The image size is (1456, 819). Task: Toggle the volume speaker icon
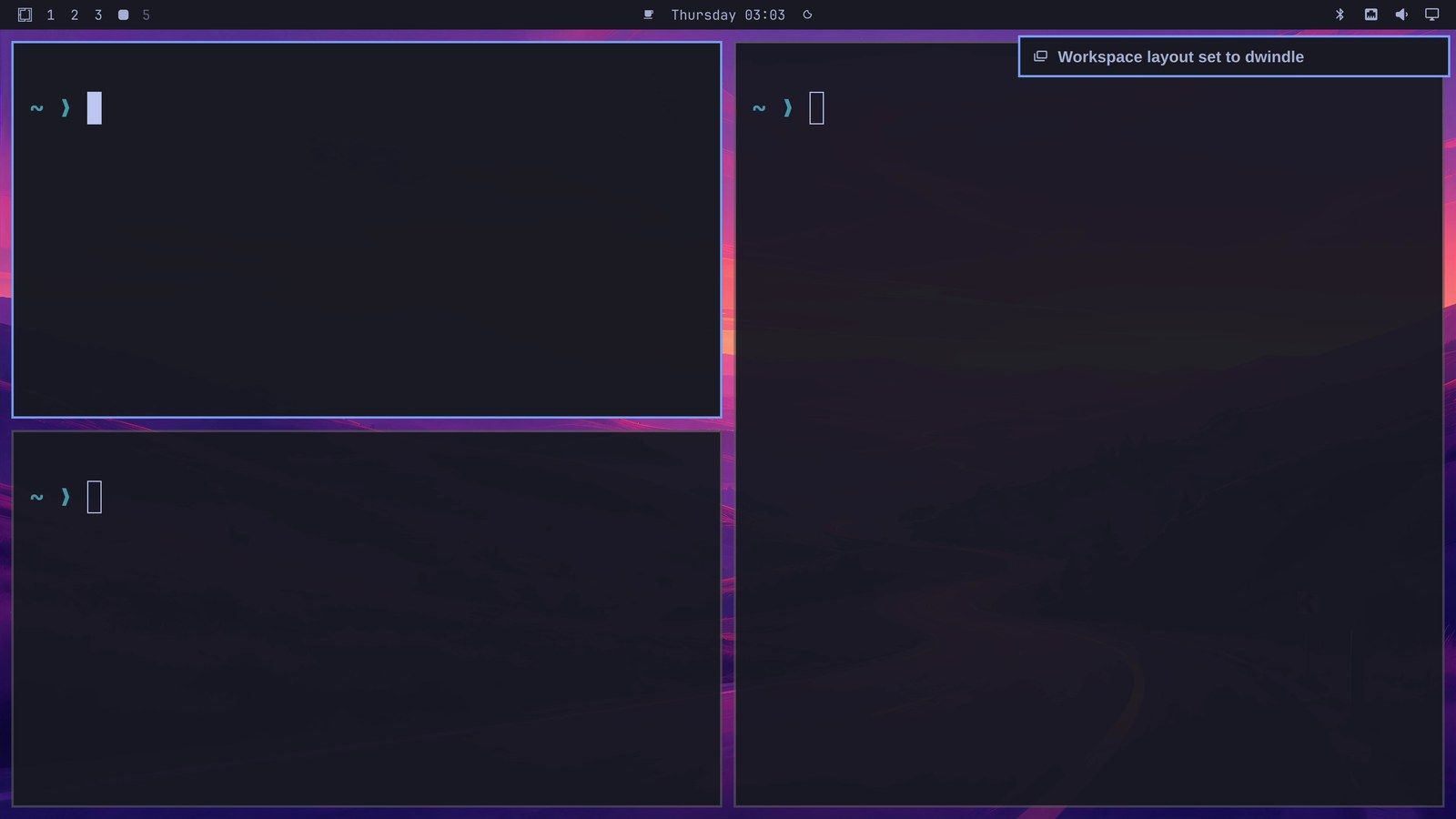1401,15
